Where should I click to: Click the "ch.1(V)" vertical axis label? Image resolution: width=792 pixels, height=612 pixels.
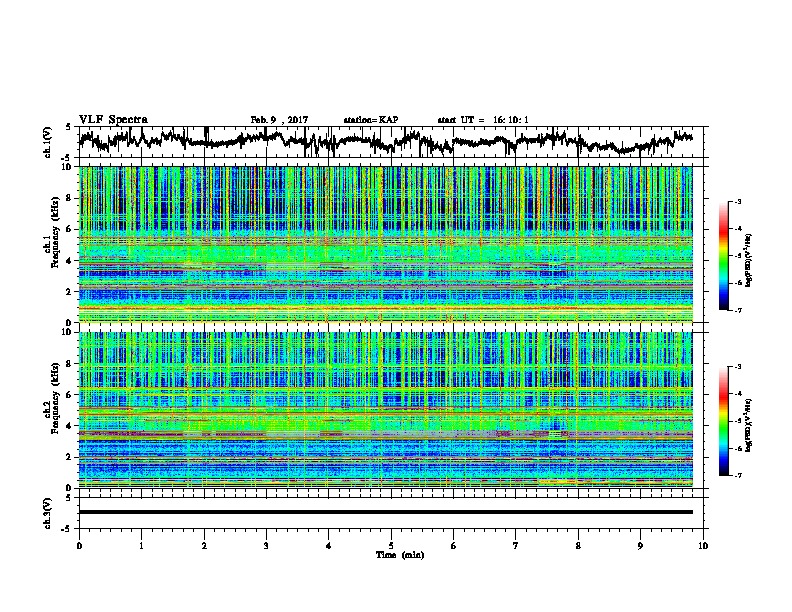pyautogui.click(x=47, y=142)
